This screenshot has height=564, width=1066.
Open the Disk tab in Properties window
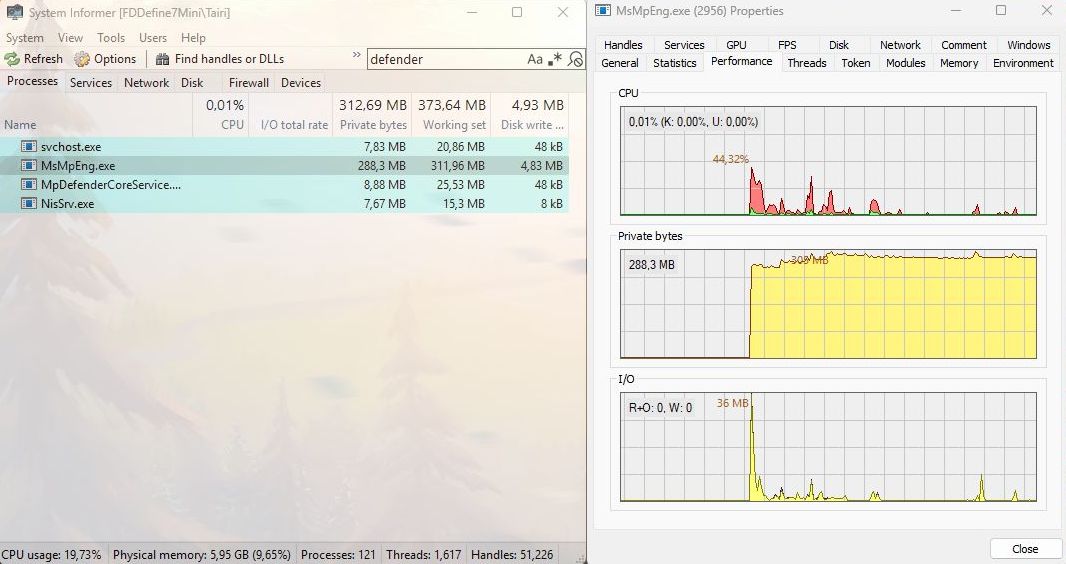tap(838, 45)
